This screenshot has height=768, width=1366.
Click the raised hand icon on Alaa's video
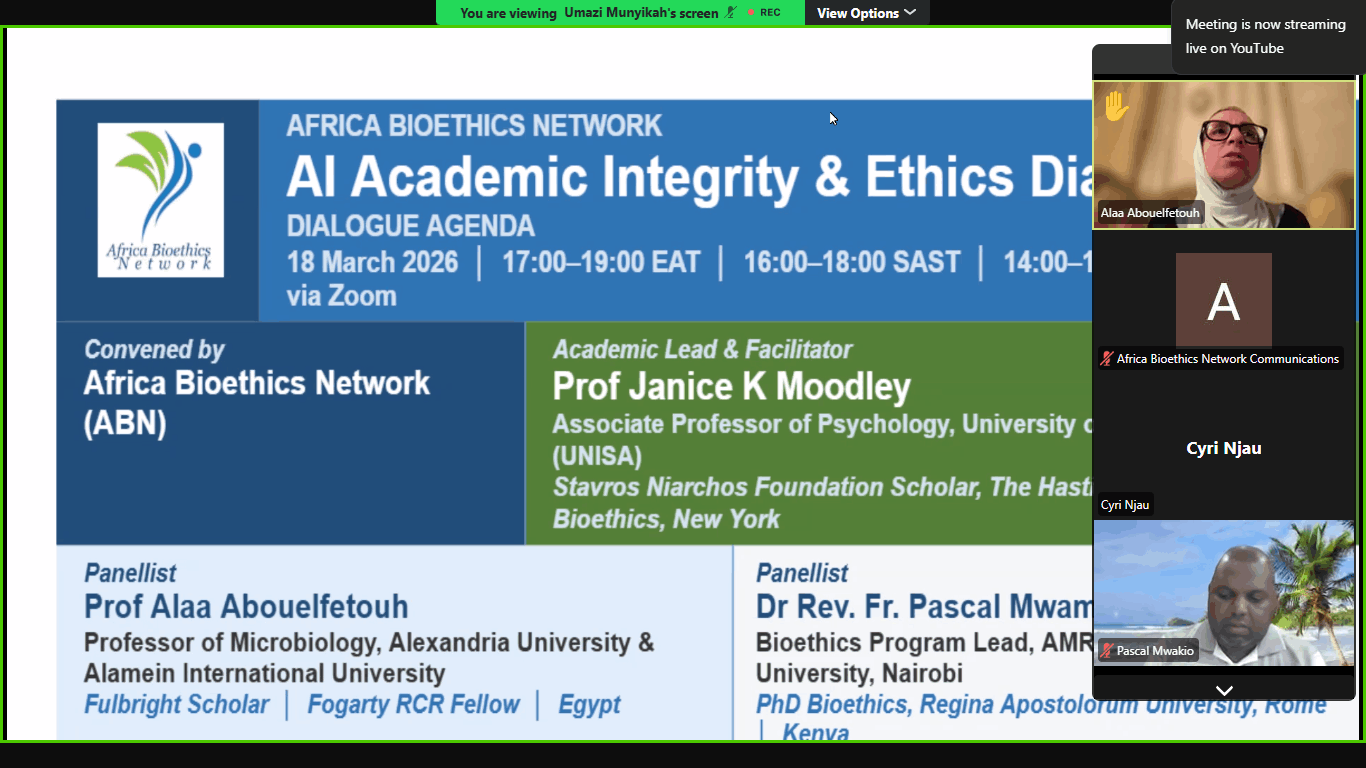pos(1116,106)
